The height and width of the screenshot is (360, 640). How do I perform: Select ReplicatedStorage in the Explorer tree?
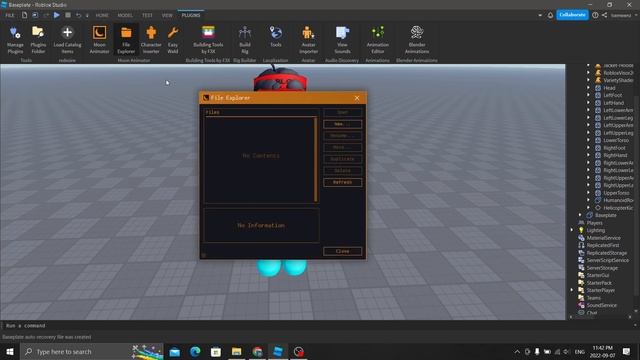pyautogui.click(x=607, y=253)
